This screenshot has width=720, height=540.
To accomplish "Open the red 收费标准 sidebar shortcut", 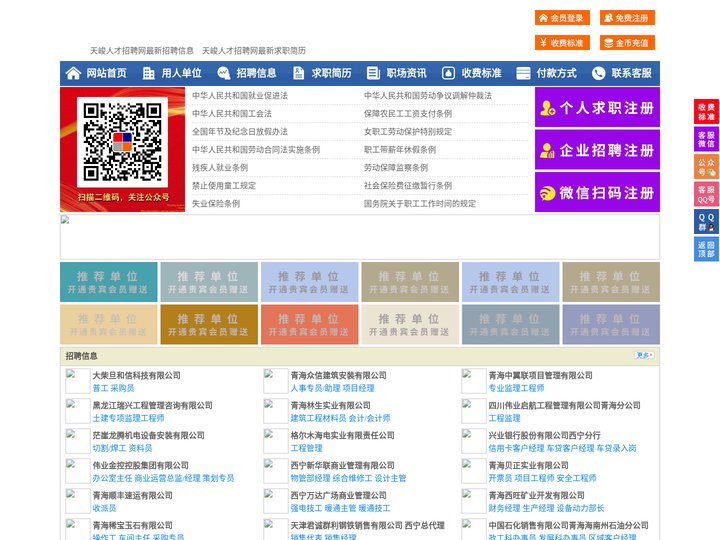I will pos(706,112).
